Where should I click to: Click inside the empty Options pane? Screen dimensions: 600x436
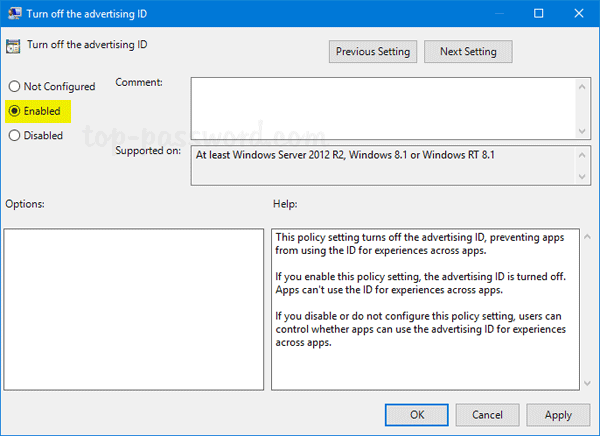(133, 308)
